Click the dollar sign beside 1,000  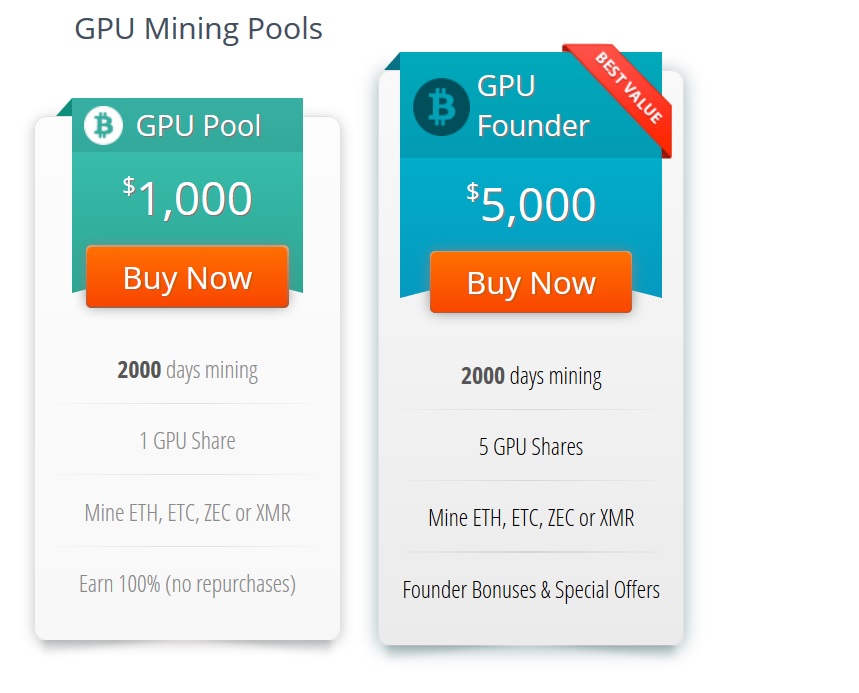click(x=129, y=185)
